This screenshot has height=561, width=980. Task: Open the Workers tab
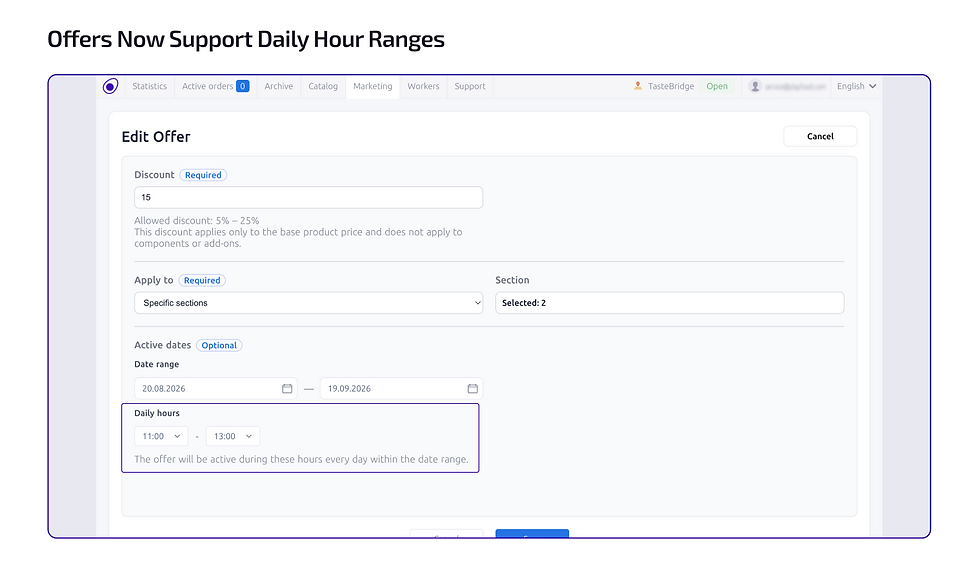[x=423, y=86]
